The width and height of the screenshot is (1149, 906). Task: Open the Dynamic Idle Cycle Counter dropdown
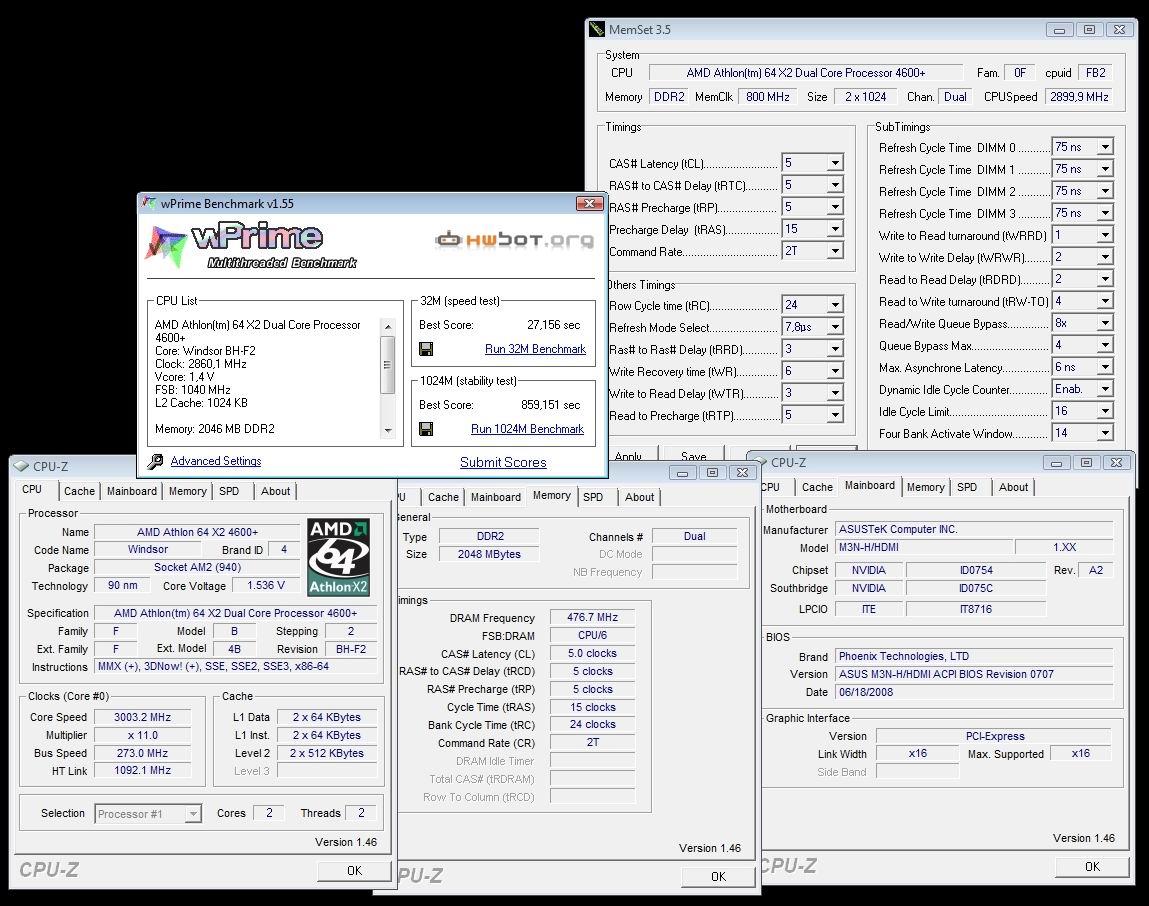click(x=1105, y=388)
